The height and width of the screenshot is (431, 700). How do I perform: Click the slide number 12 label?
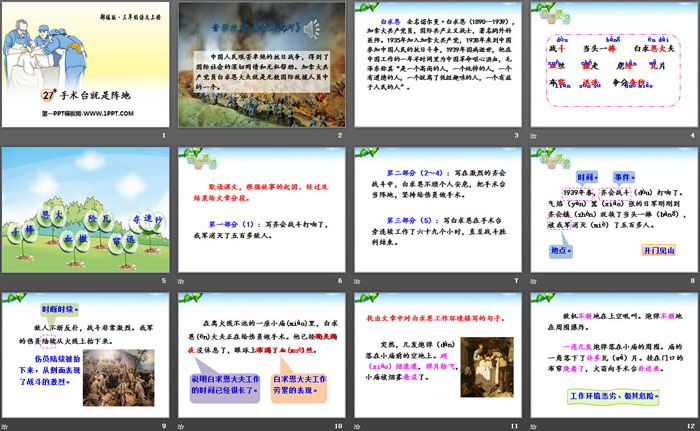(x=691, y=426)
